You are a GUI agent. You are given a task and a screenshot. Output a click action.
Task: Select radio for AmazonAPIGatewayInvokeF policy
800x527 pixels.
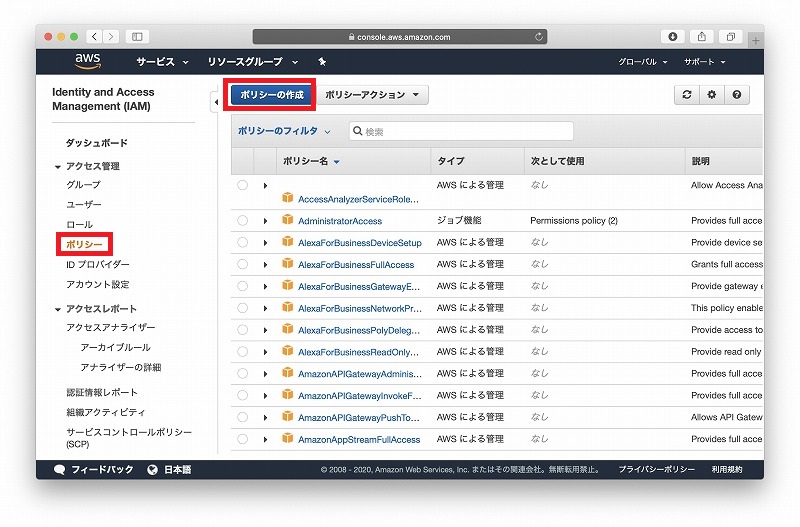pos(242,395)
